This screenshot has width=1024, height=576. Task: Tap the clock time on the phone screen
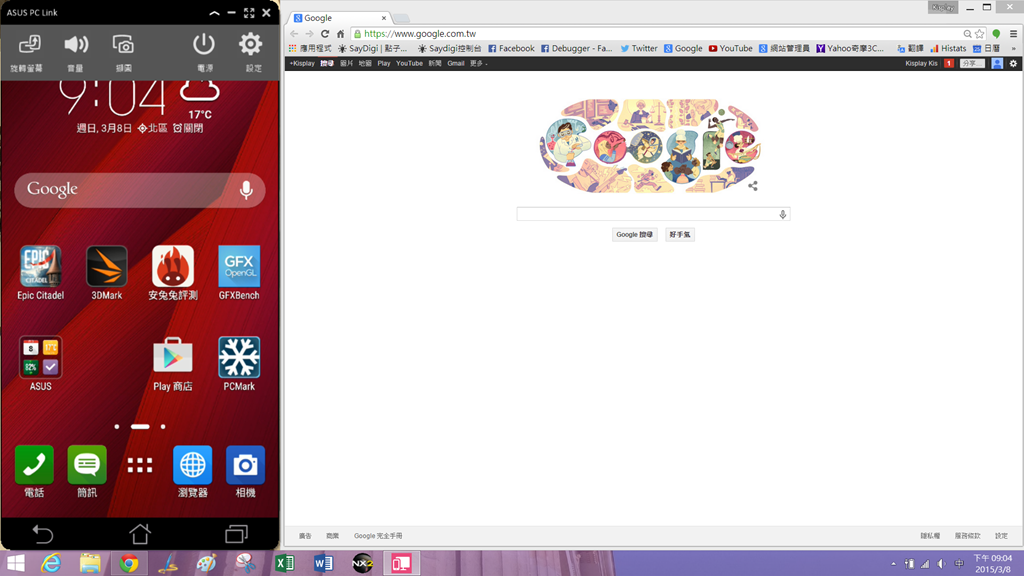pos(112,98)
